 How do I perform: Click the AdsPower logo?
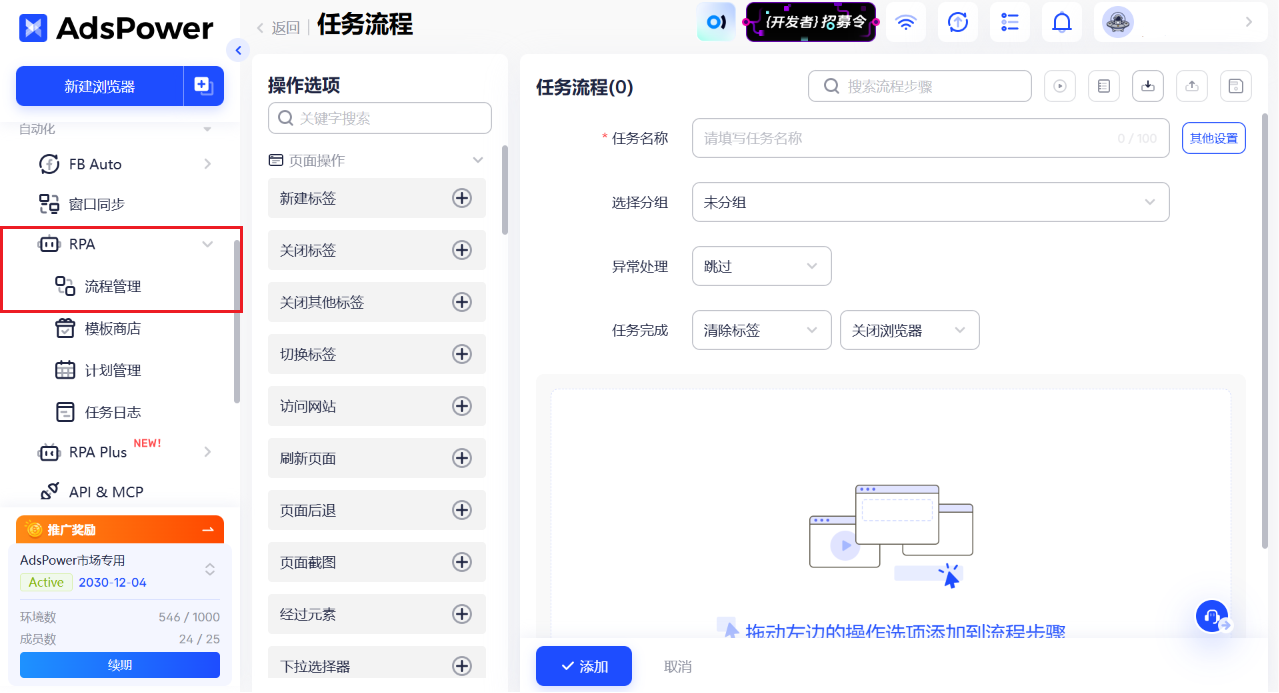[116, 27]
